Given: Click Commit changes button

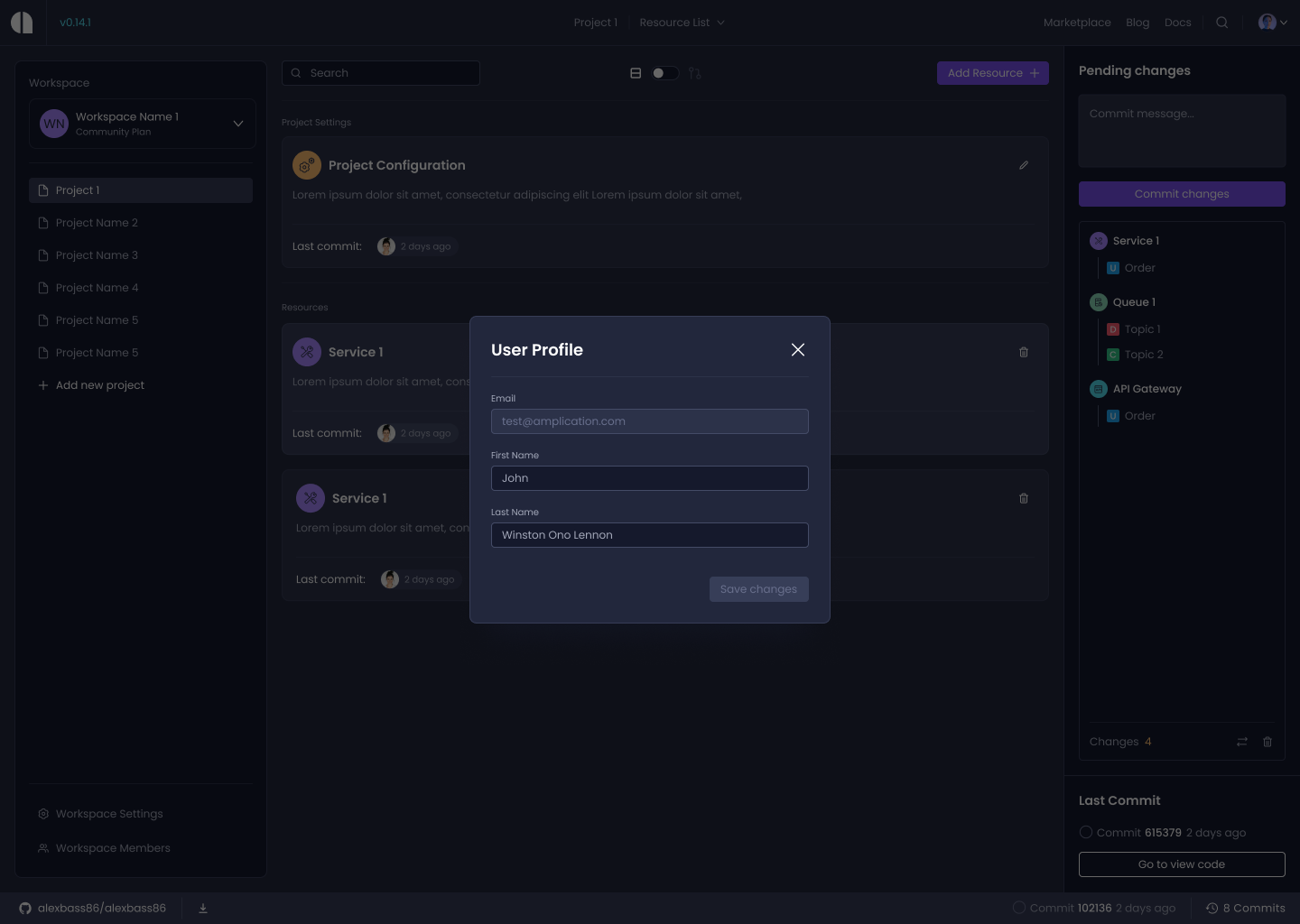Looking at the screenshot, I should pos(1182,194).
